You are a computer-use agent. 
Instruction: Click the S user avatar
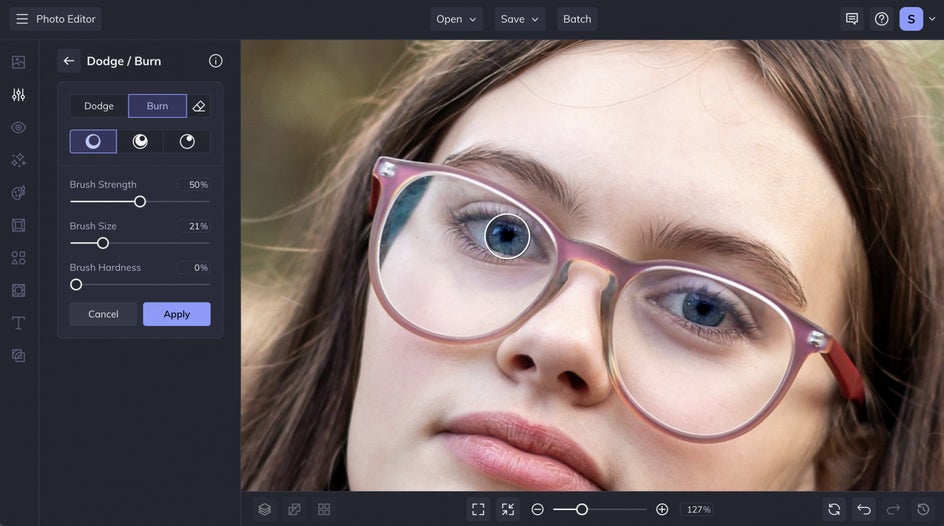click(x=911, y=19)
